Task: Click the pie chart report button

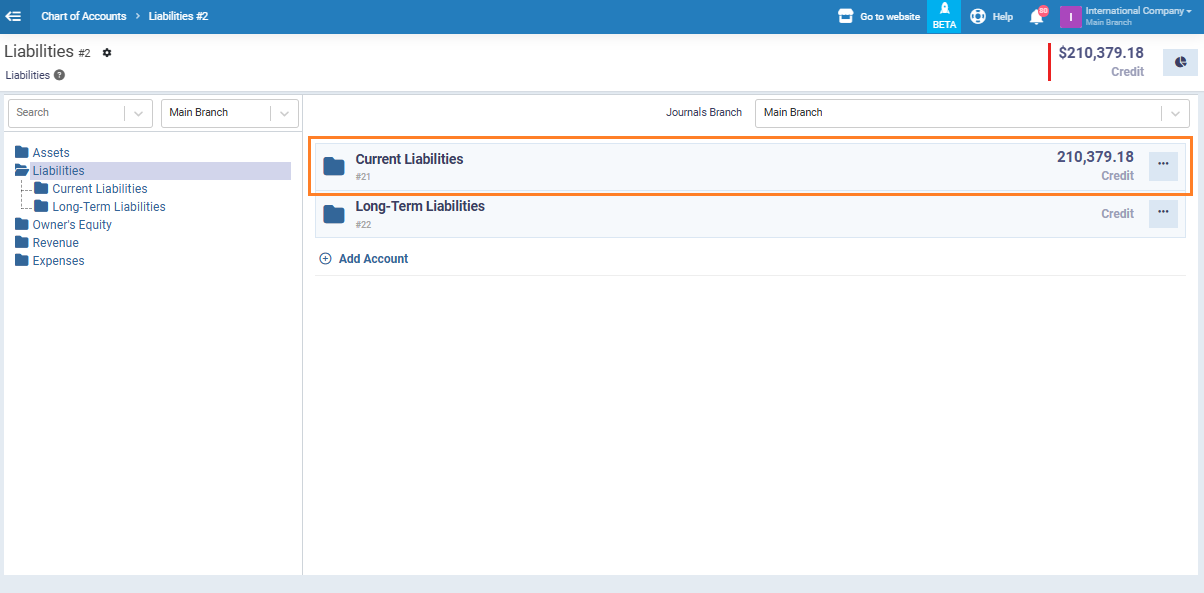Action: [1180, 62]
